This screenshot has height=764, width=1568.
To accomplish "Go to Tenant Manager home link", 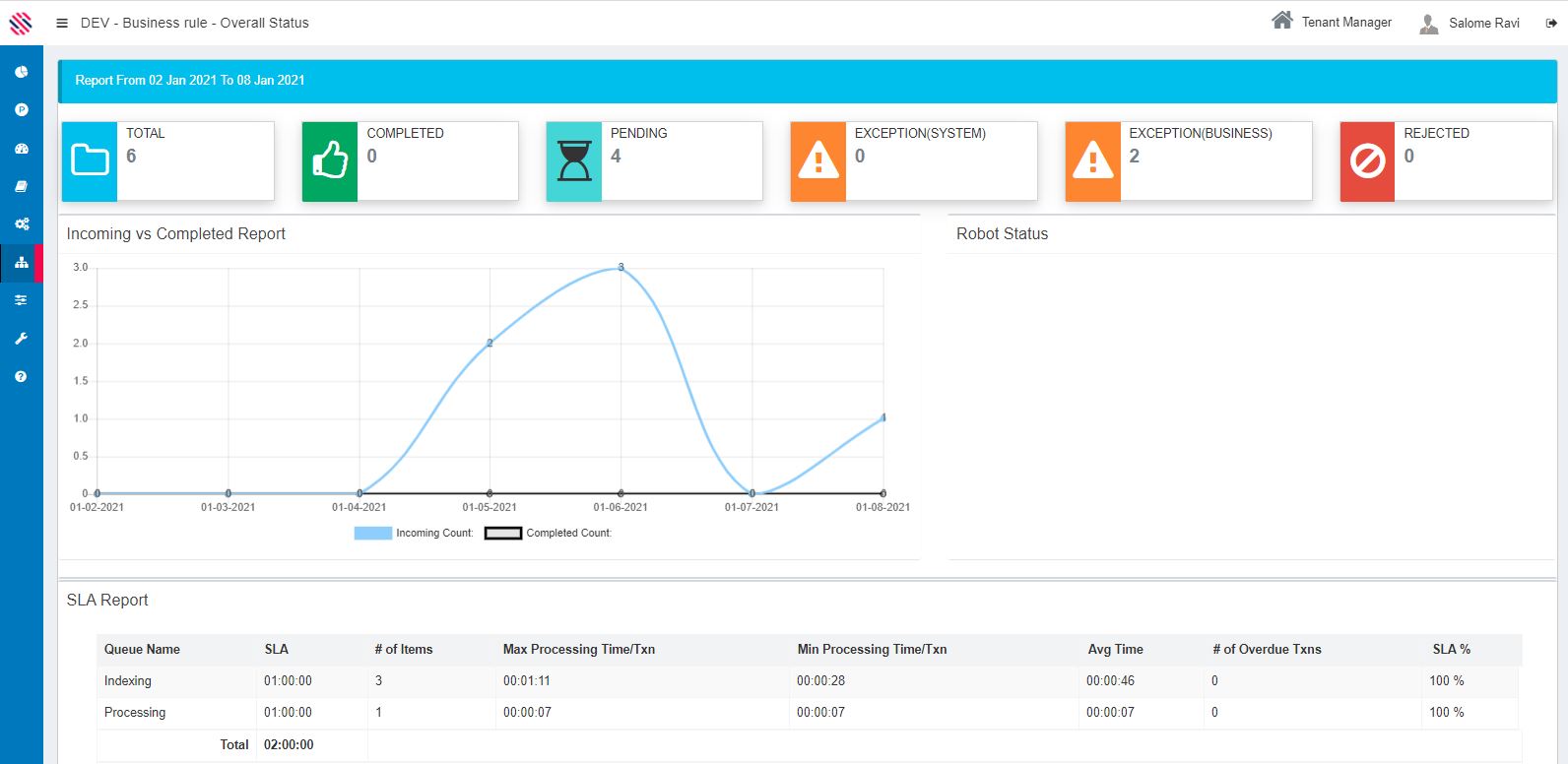I will tap(1331, 22).
